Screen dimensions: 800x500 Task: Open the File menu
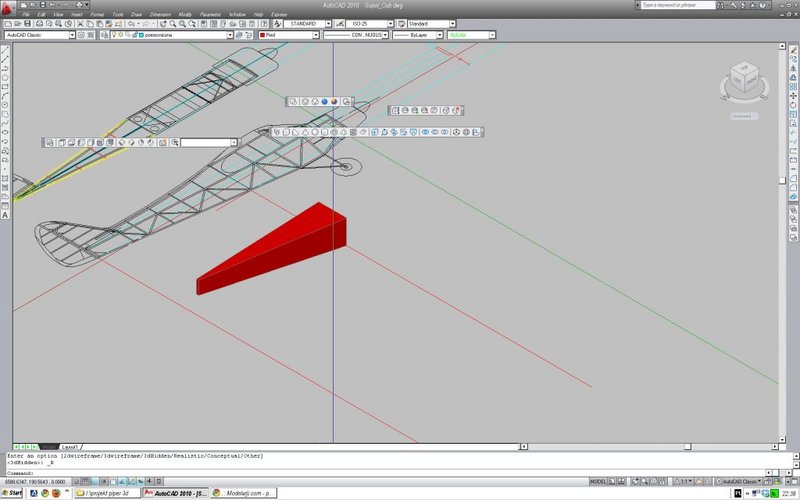pyautogui.click(x=26, y=14)
